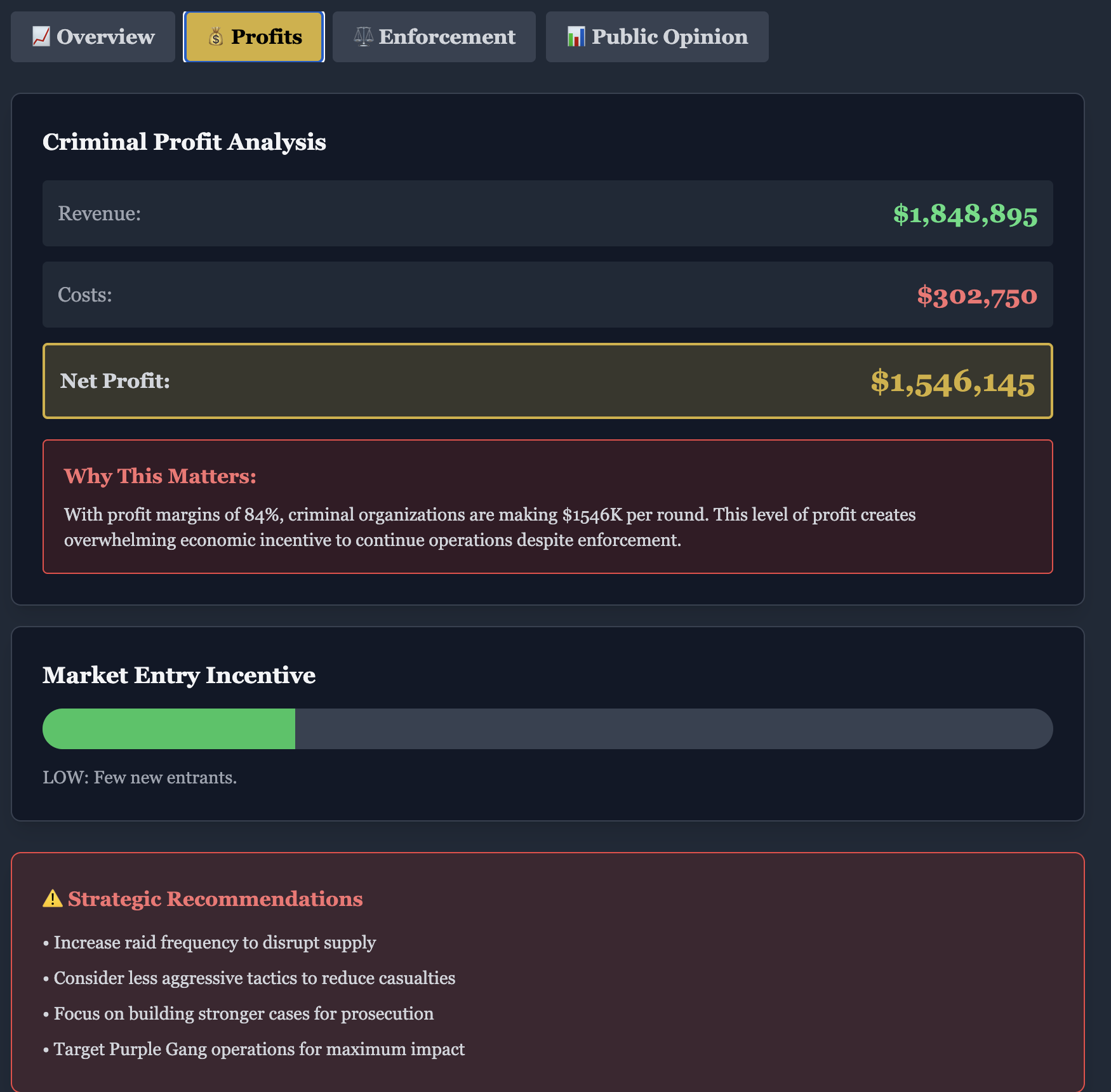Click the 'Why This Matters:' heading

[x=160, y=476]
